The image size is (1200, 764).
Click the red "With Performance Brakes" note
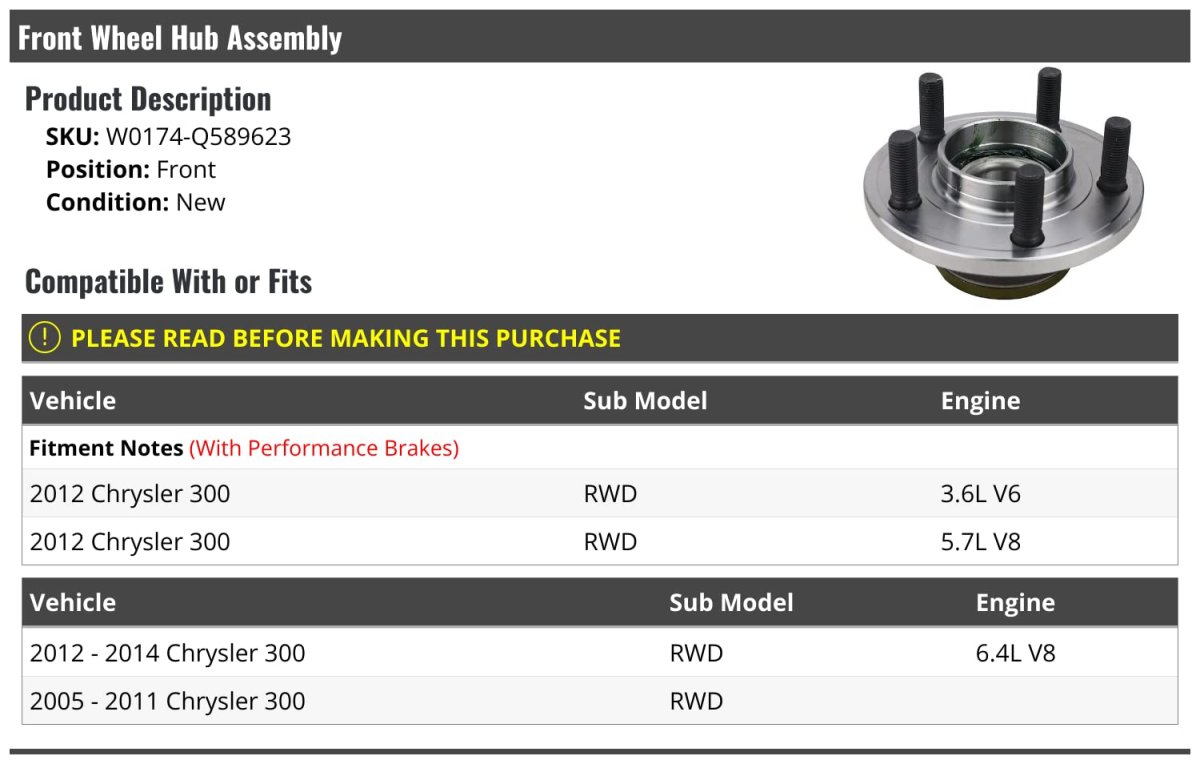click(x=324, y=448)
